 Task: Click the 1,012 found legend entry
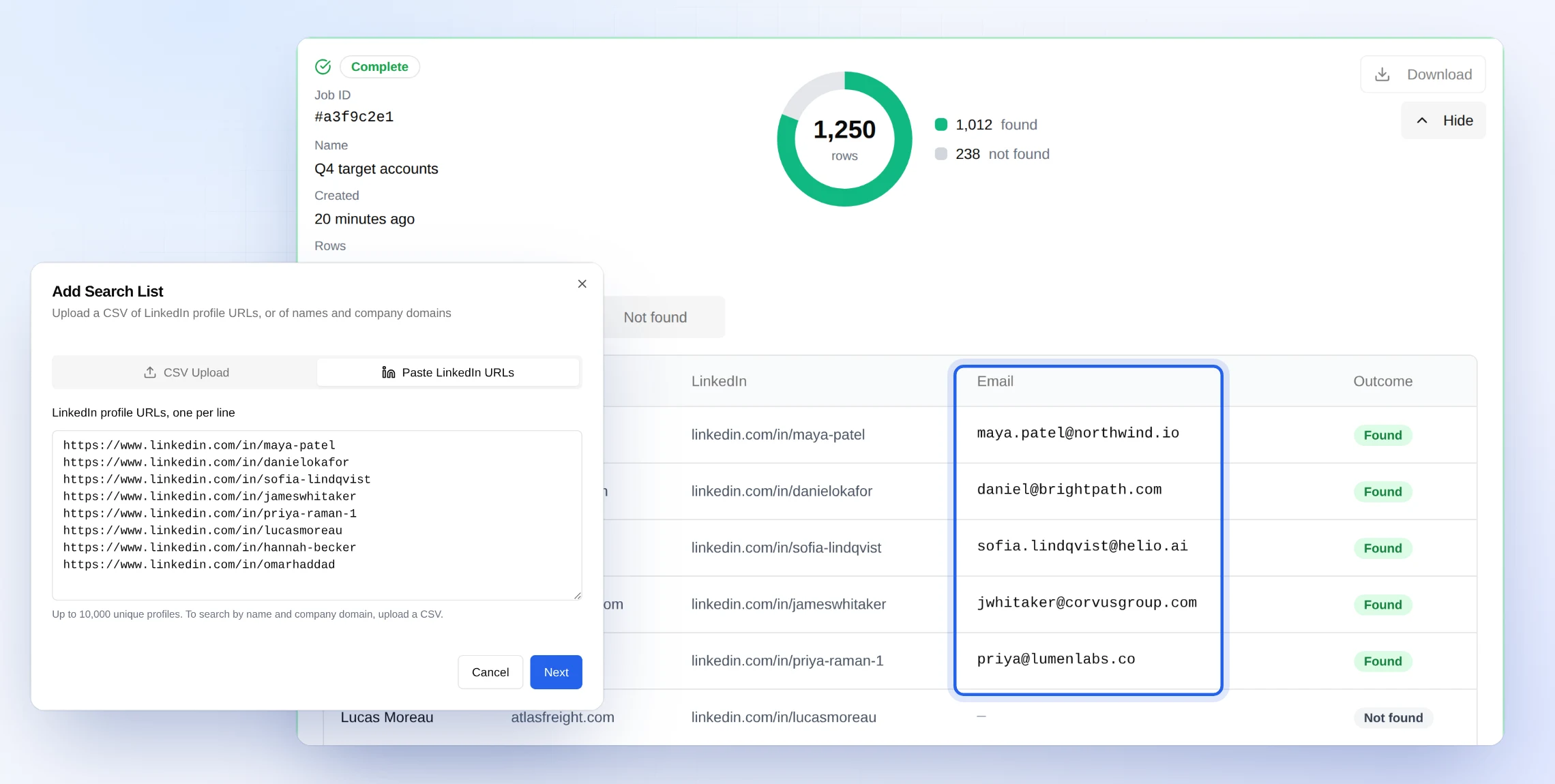(986, 125)
